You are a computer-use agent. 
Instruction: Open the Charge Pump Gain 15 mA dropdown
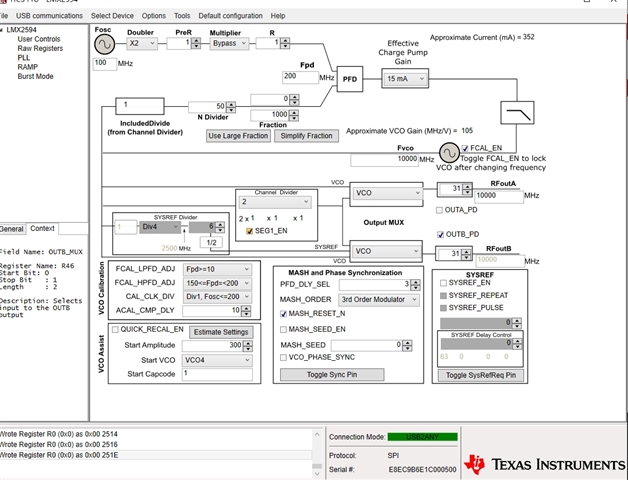[405, 79]
